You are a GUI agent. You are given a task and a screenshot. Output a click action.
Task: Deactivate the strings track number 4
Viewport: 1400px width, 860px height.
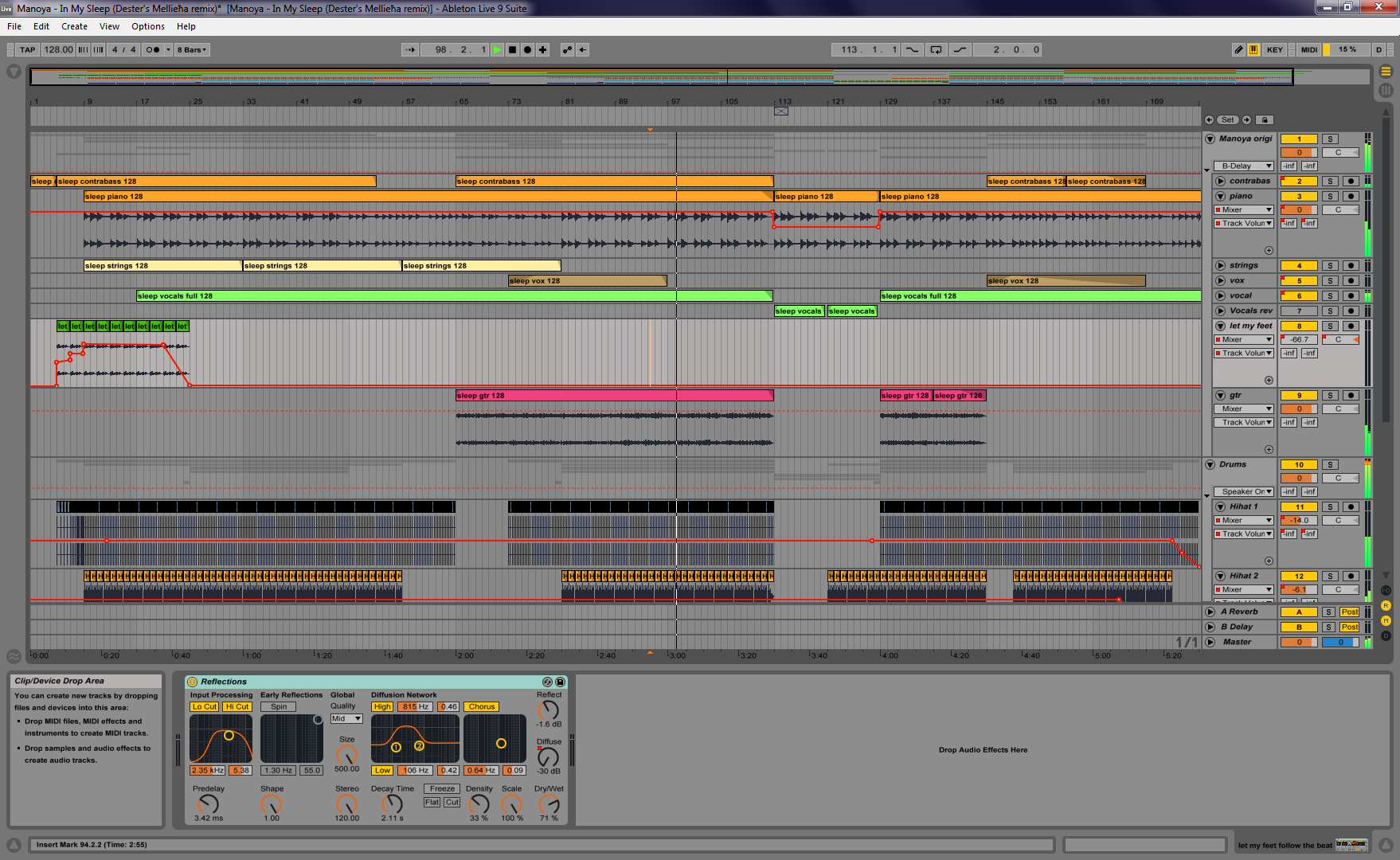[x=1299, y=266]
